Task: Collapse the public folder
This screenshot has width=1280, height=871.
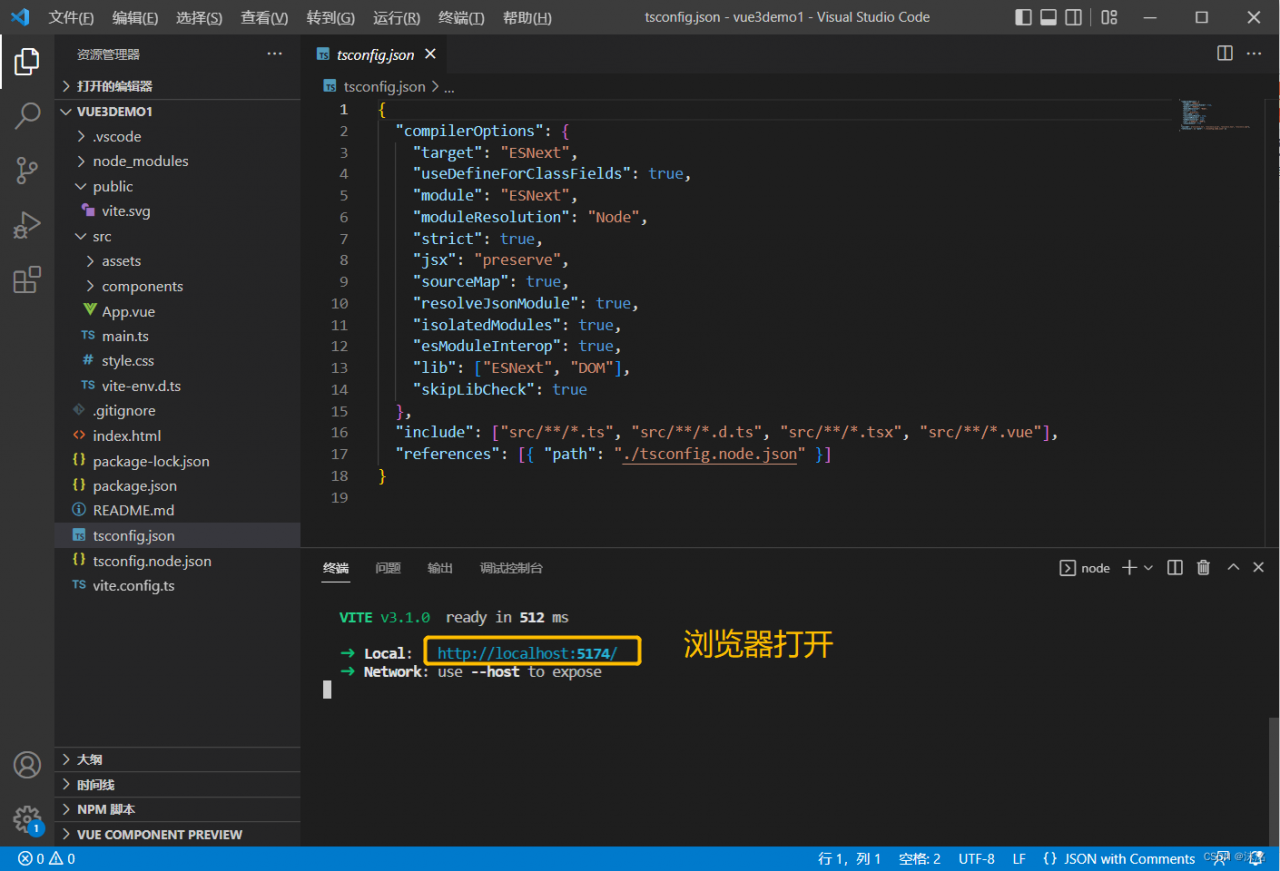Action: click(178, 186)
